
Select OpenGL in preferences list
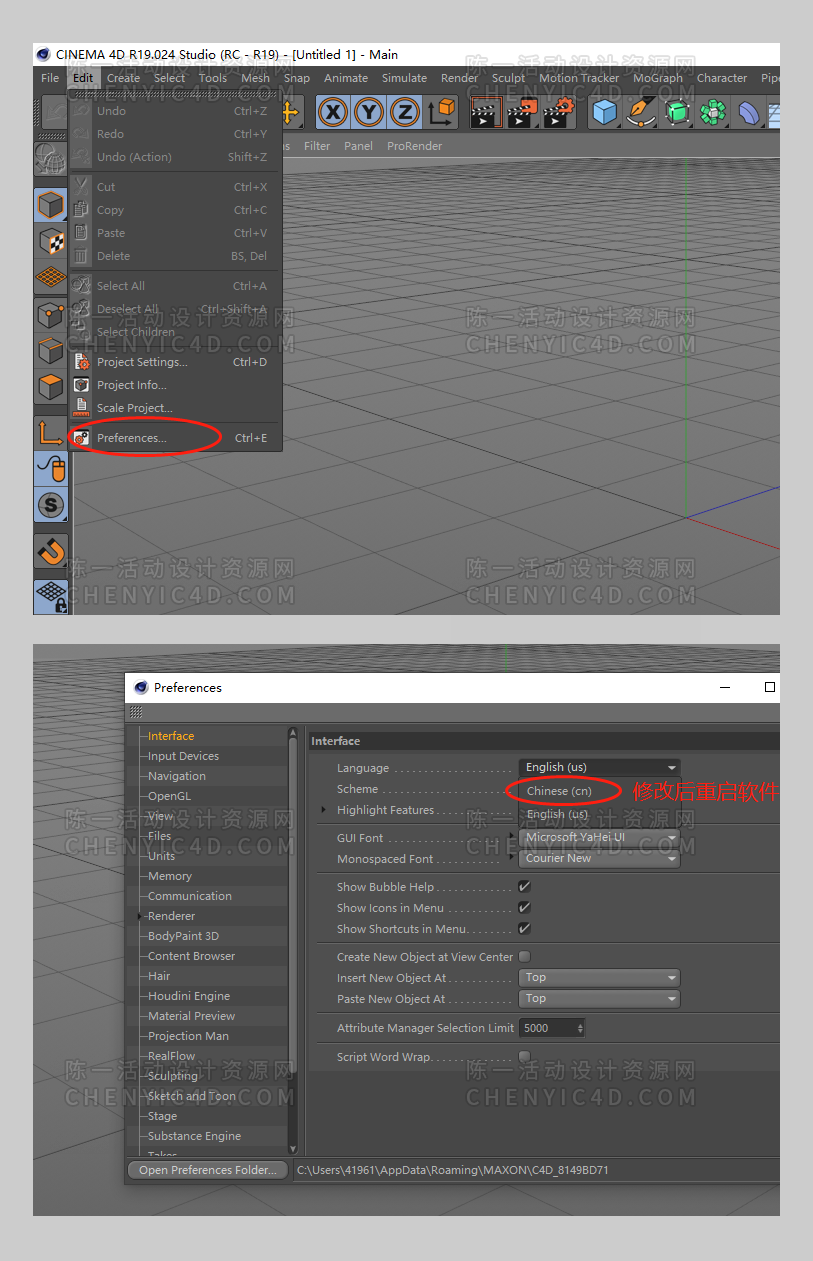point(169,796)
